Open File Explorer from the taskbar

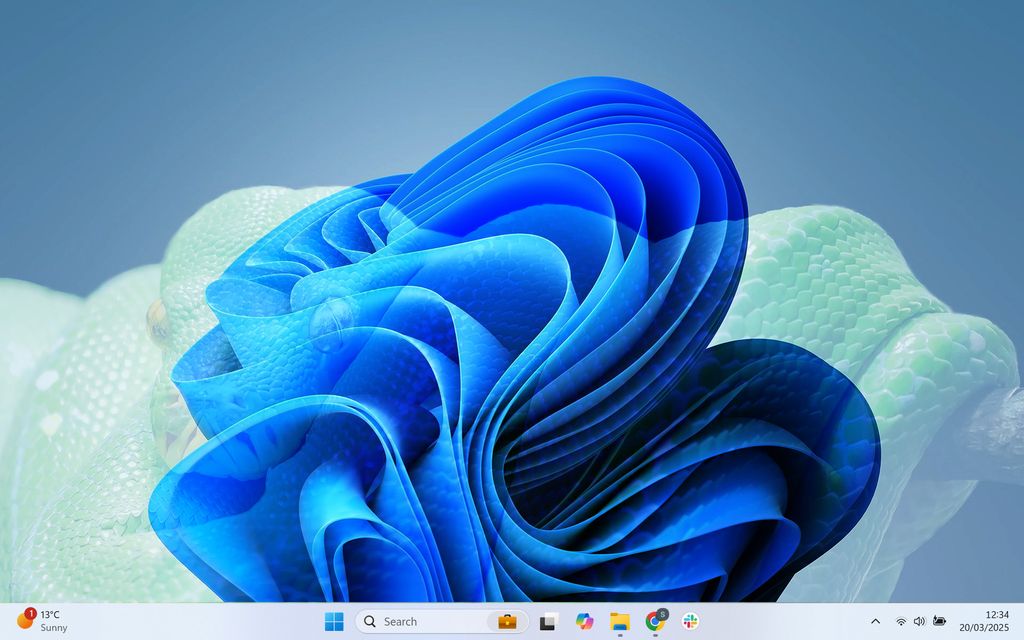tap(621, 621)
